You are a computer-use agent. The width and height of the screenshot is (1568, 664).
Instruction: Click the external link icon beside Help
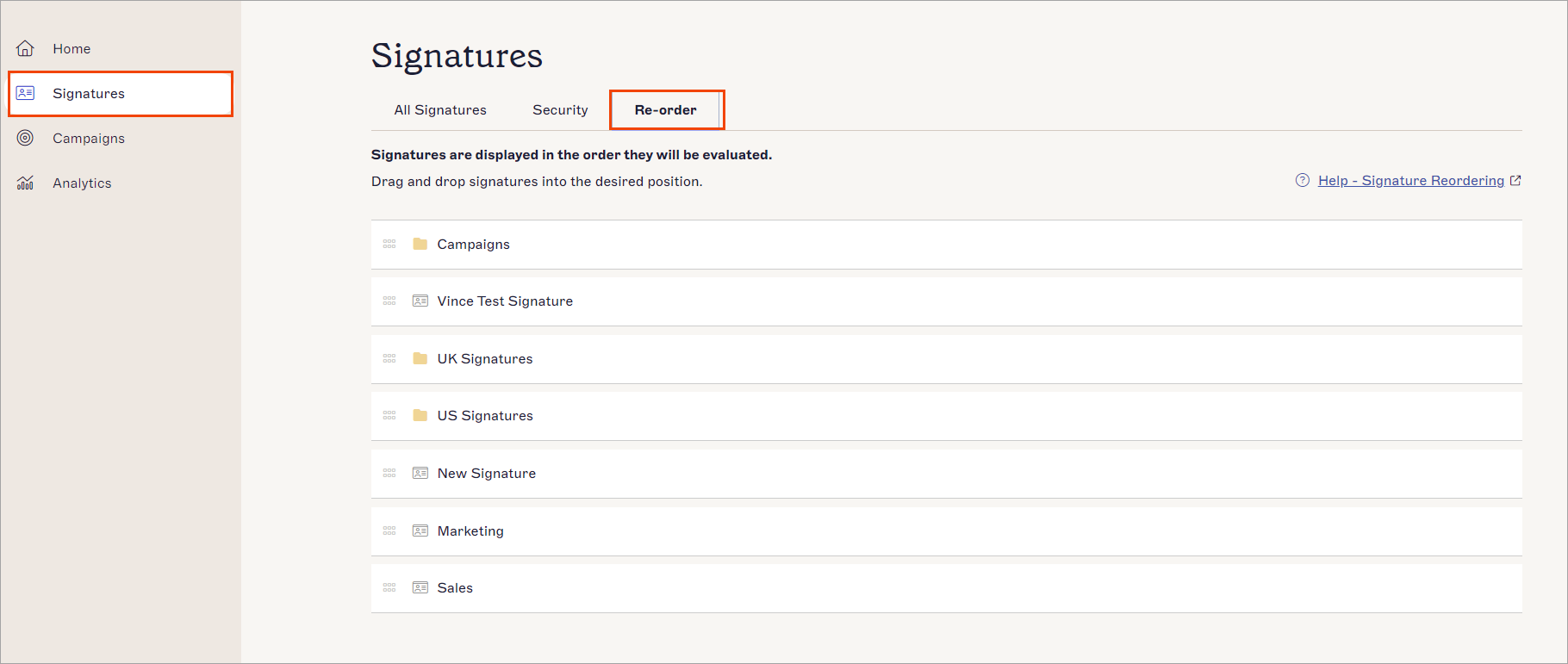[x=1515, y=180]
